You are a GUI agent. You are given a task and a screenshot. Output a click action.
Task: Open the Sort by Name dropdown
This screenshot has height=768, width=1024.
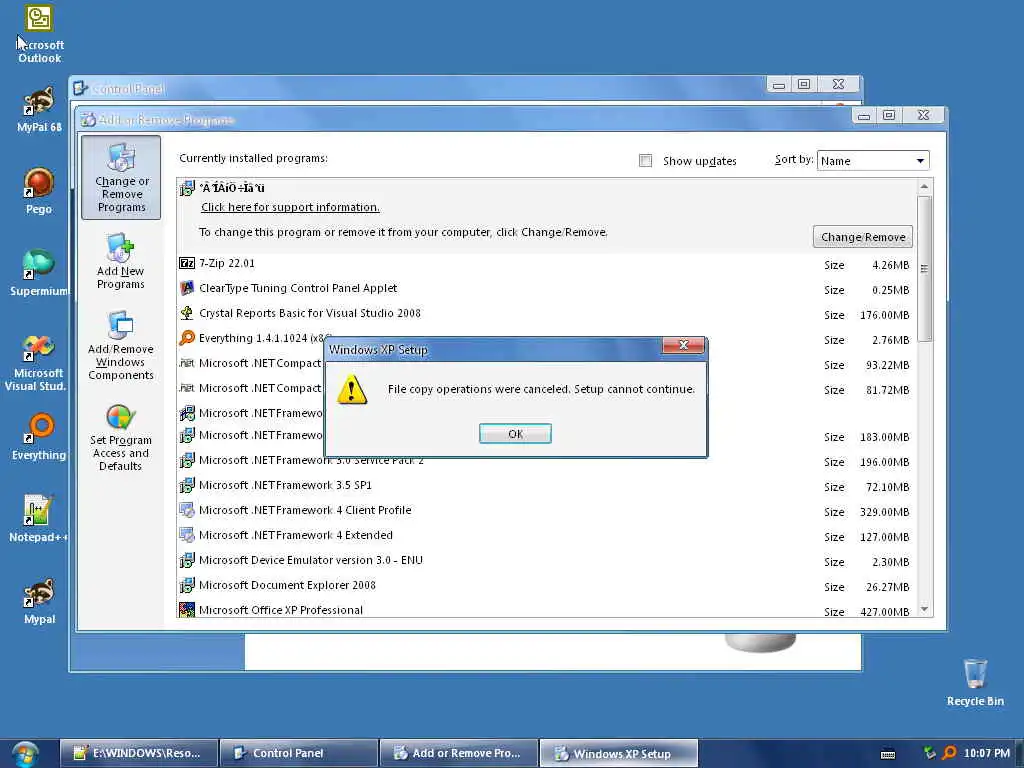click(x=872, y=161)
